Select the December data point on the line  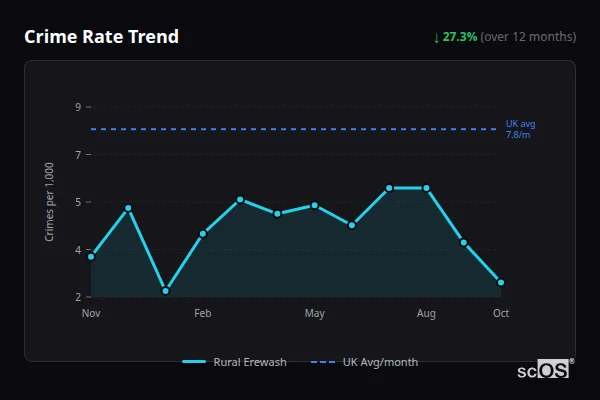point(128,208)
